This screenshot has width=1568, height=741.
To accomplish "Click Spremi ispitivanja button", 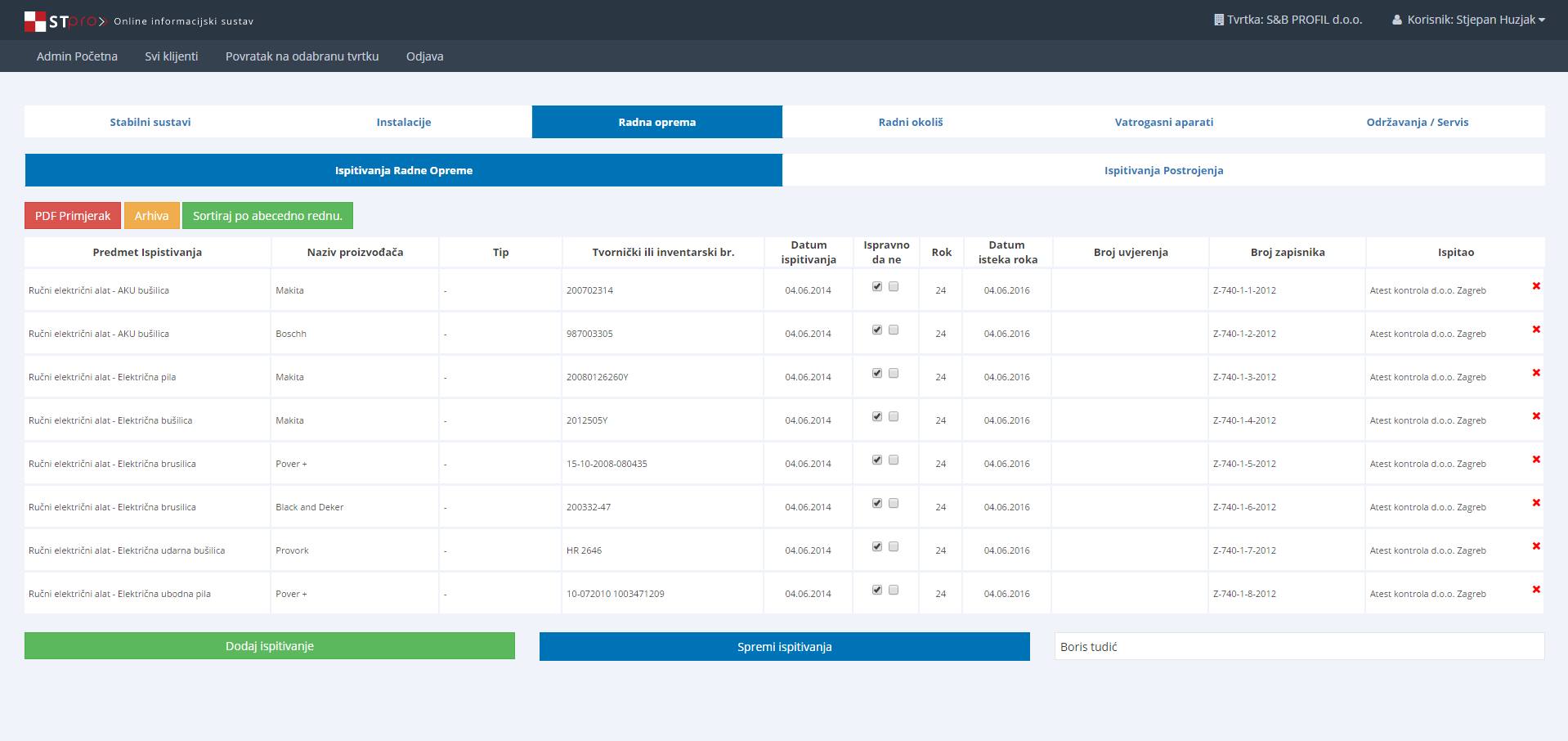I will [x=785, y=647].
